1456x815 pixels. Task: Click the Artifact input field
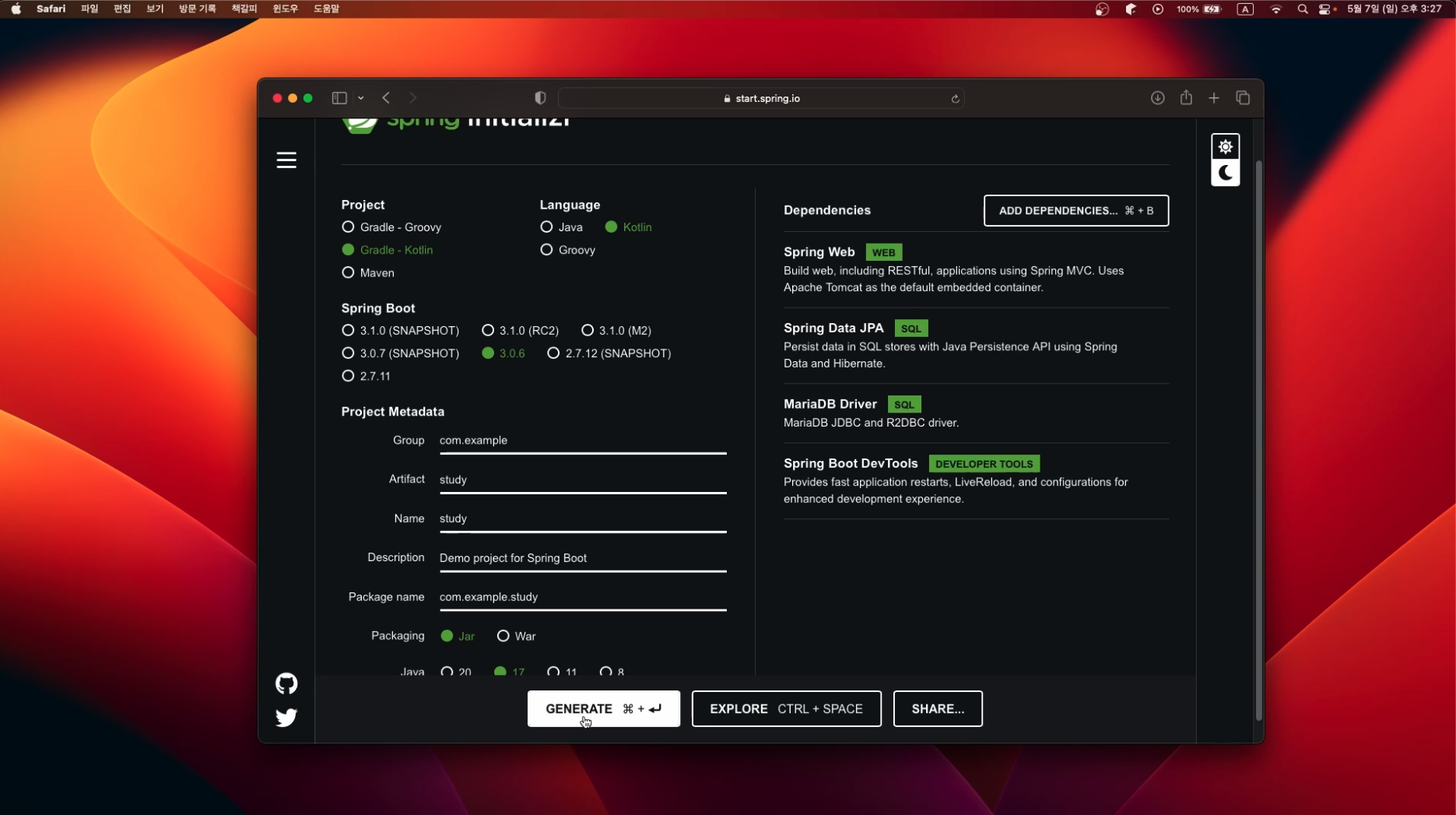[583, 480]
